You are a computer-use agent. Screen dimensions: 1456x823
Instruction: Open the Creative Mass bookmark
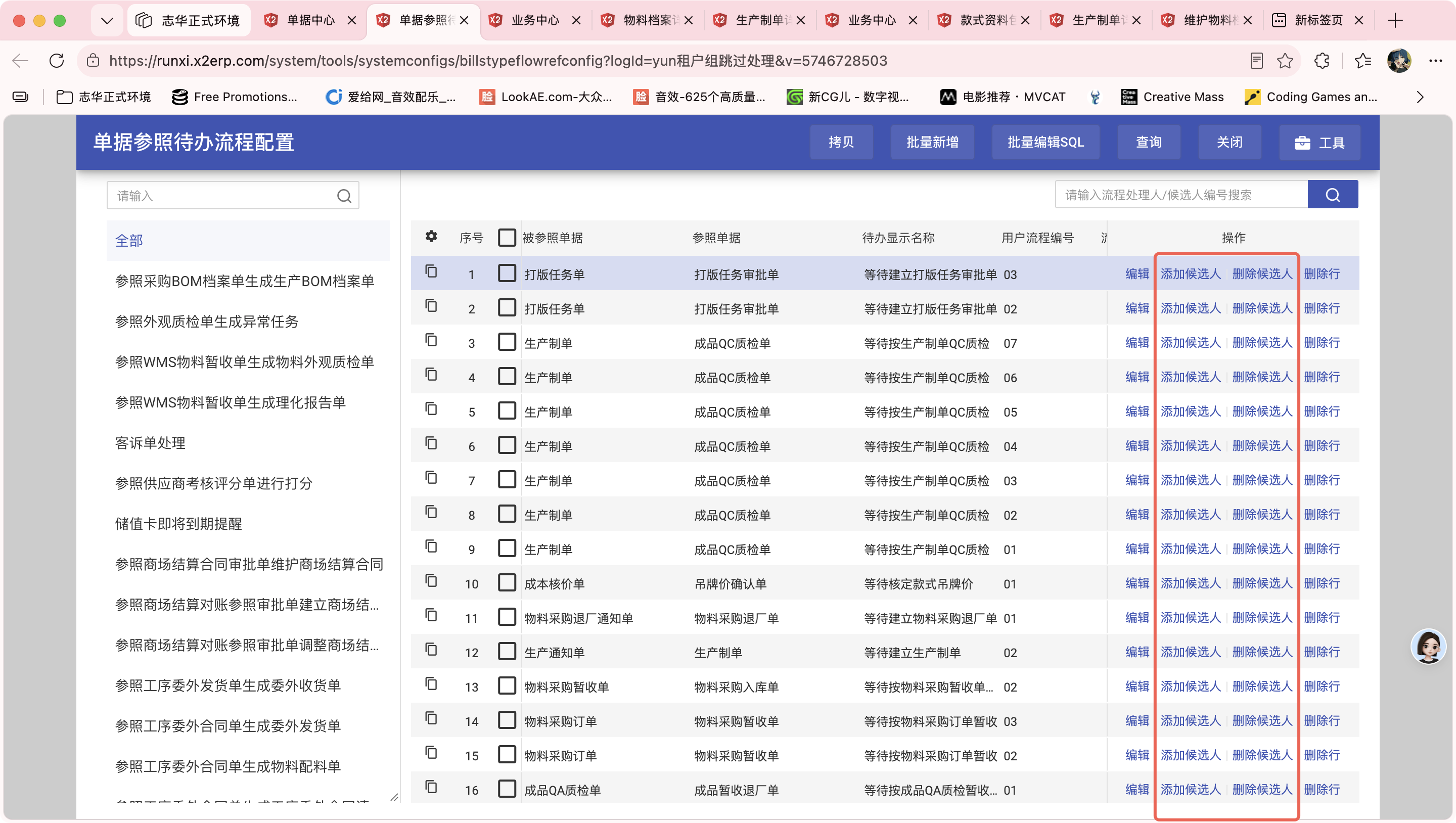pyautogui.click(x=1172, y=97)
